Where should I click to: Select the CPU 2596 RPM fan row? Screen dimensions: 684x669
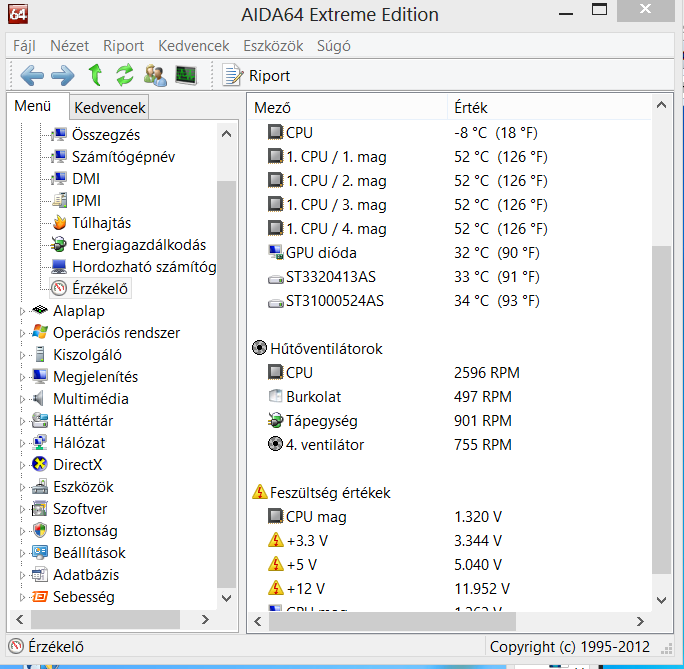(x=449, y=372)
